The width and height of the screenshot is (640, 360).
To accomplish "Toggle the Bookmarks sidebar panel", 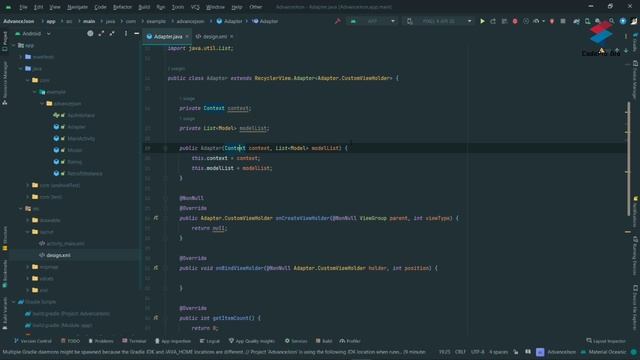I will click(x=4, y=273).
